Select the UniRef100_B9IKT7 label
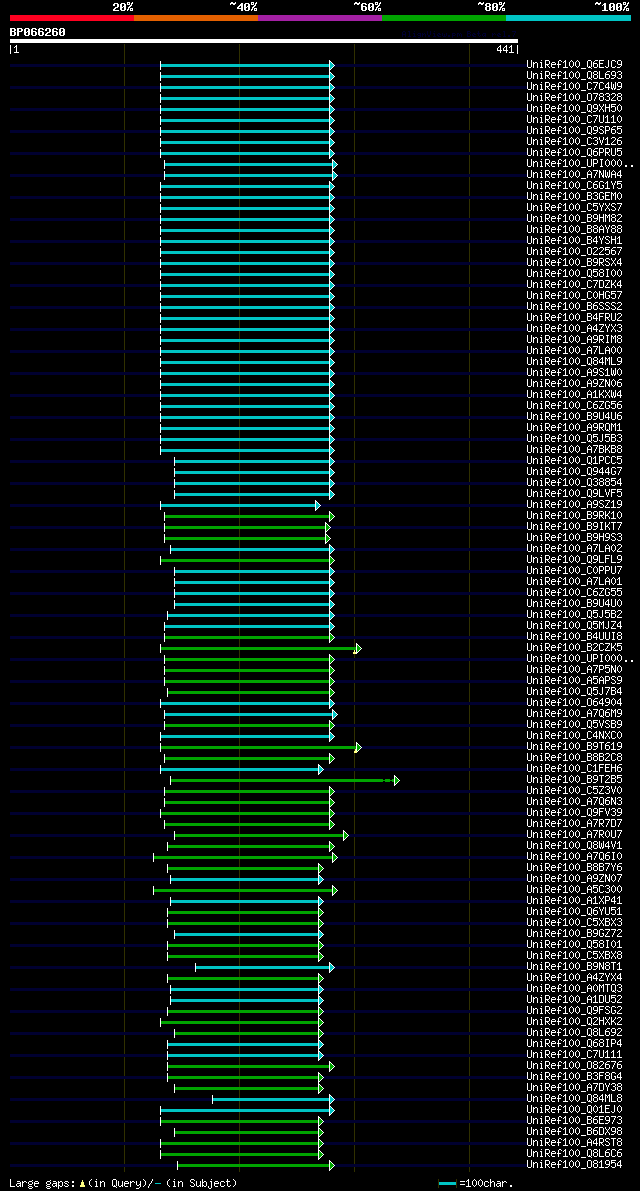The width and height of the screenshot is (640, 1191). tap(574, 527)
